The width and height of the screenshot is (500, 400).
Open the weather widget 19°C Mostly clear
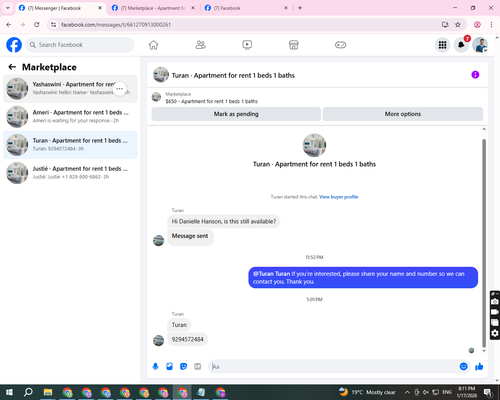(367, 392)
